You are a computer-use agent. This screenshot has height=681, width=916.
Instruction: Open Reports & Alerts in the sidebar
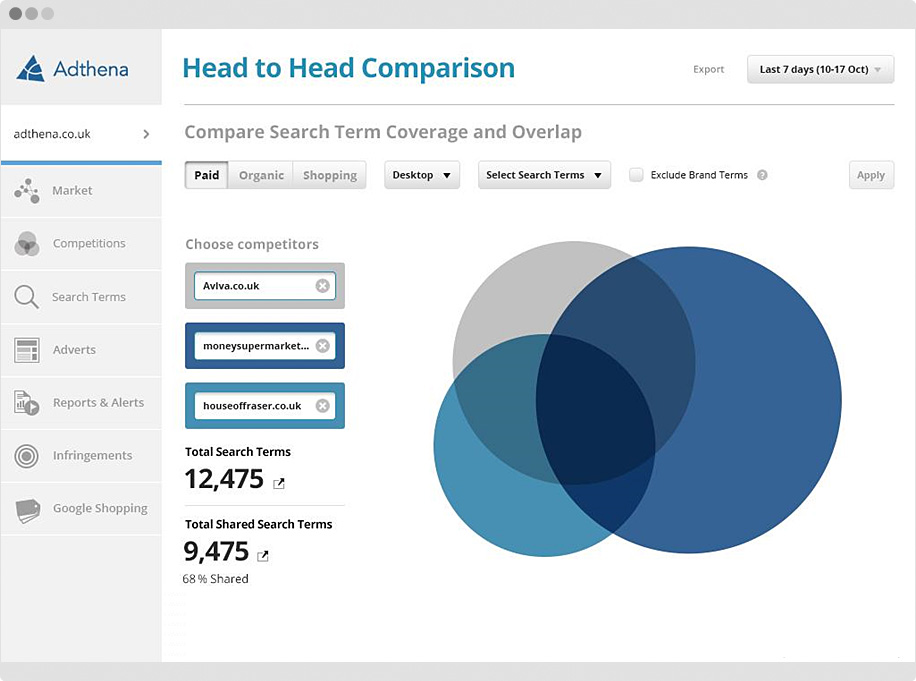coord(81,402)
